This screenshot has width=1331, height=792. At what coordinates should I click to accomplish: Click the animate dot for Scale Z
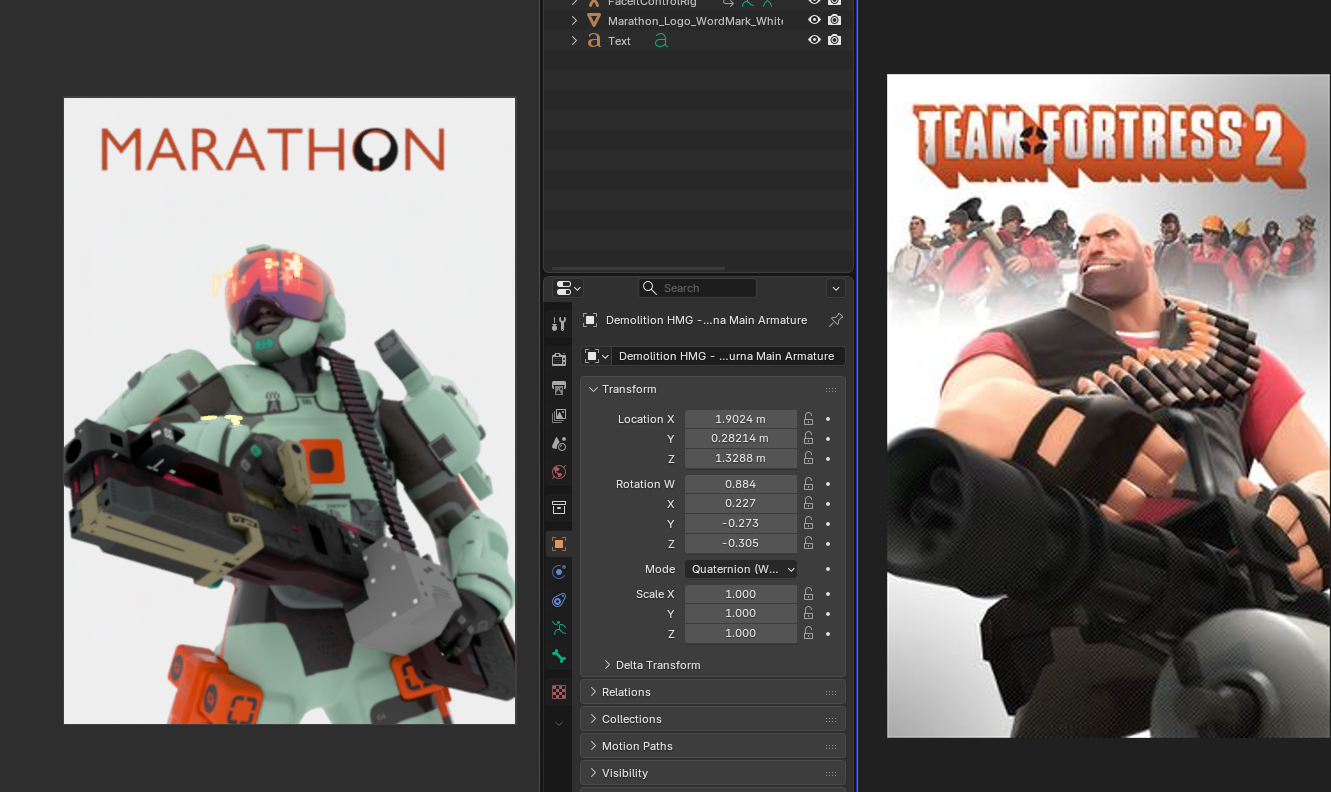(x=828, y=633)
